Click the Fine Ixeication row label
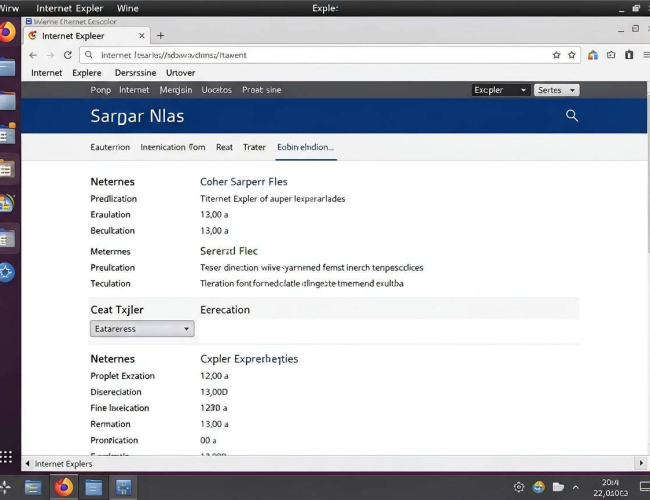Screen dimensions: 650x500 120,408
